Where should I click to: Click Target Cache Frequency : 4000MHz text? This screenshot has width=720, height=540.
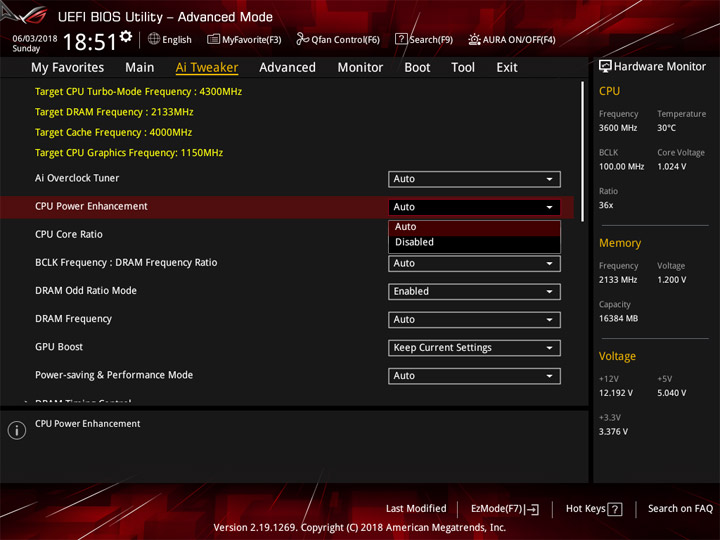pyautogui.click(x=113, y=133)
